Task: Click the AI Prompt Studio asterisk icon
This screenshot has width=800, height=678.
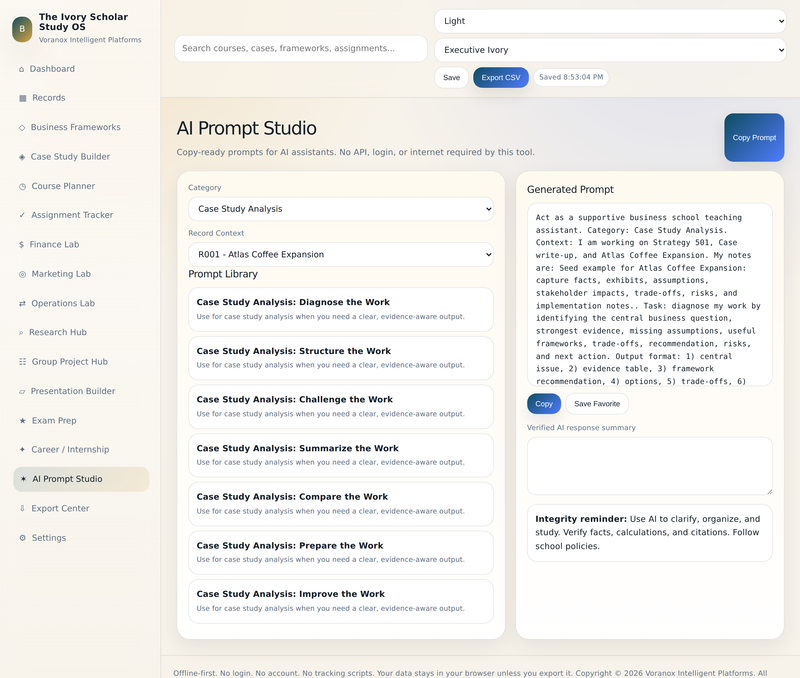Action: tap(23, 479)
